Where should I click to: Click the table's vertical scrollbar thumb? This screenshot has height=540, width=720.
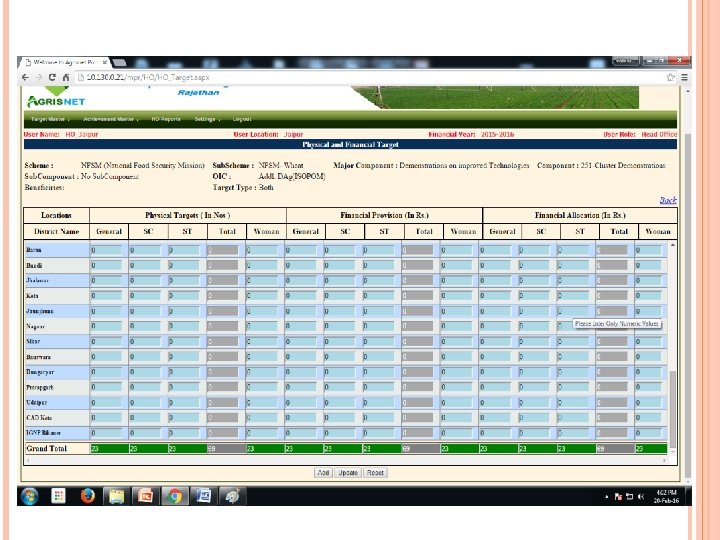pyautogui.click(x=673, y=409)
